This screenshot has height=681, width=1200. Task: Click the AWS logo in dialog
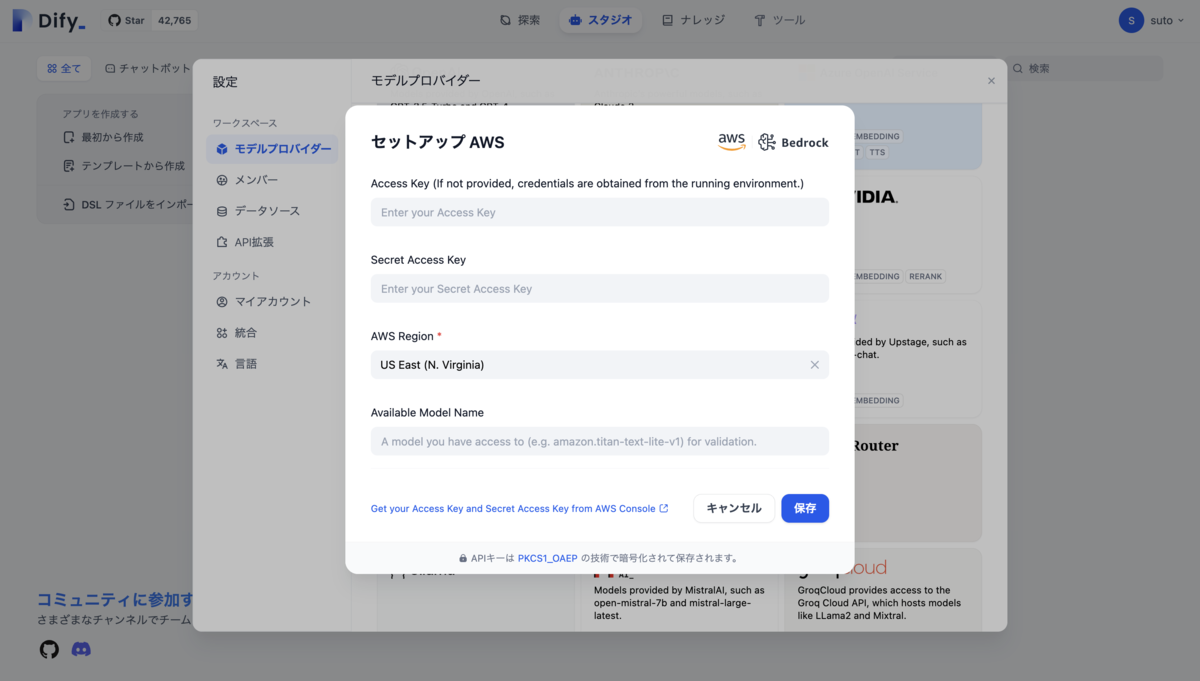732,142
